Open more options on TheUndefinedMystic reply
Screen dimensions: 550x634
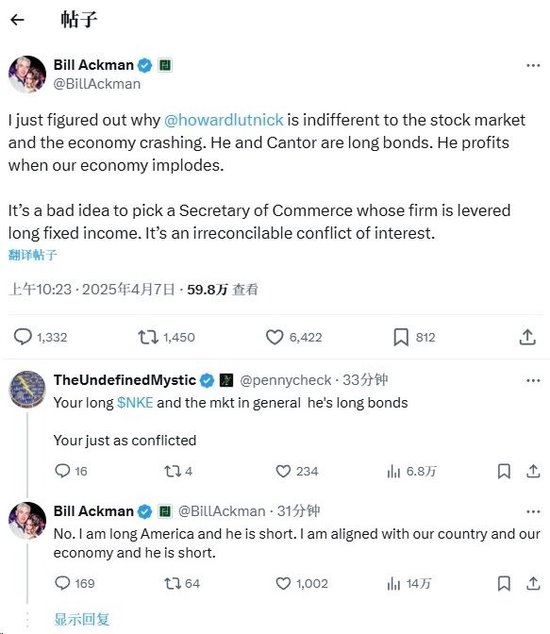(x=533, y=380)
